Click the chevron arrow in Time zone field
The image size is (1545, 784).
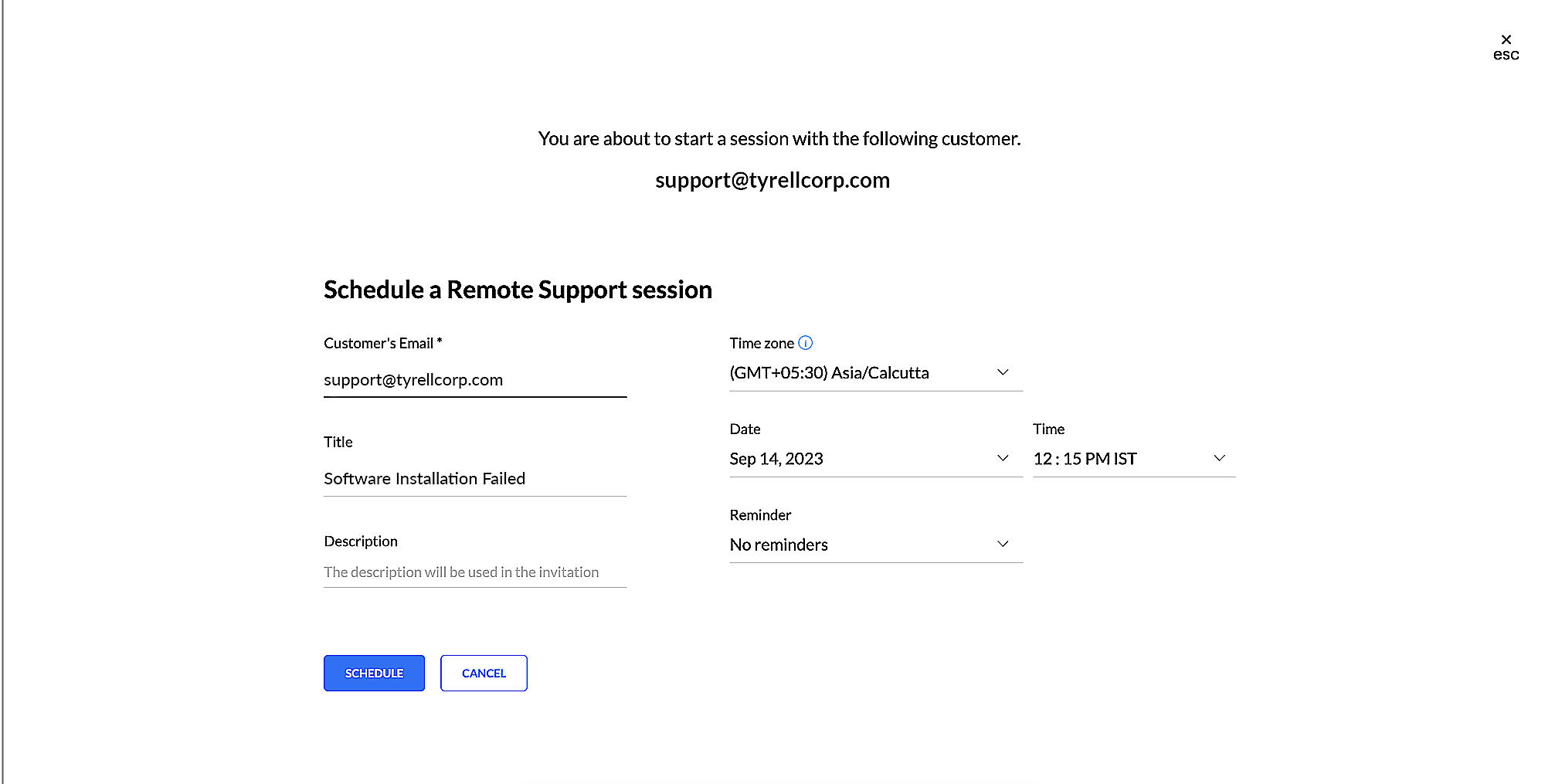1003,372
